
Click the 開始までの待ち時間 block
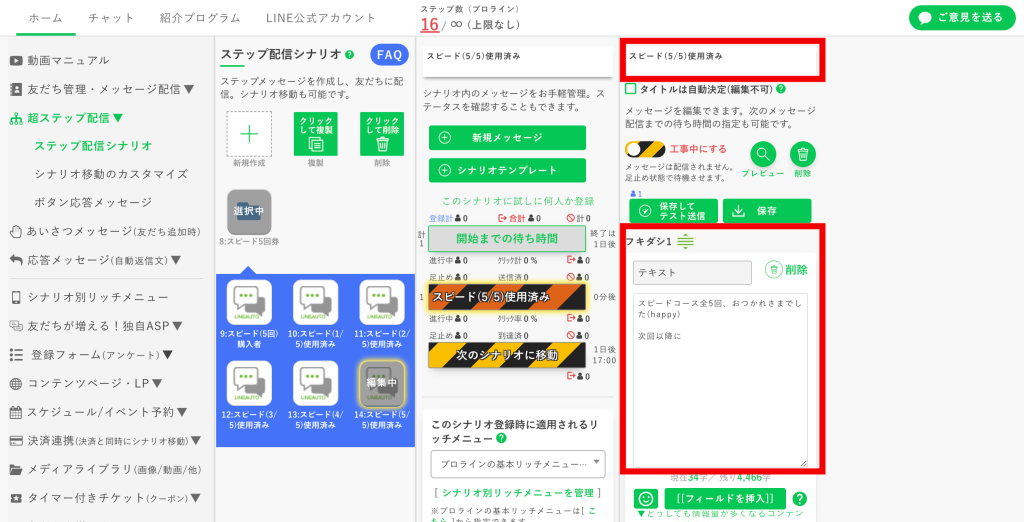pyautogui.click(x=507, y=238)
